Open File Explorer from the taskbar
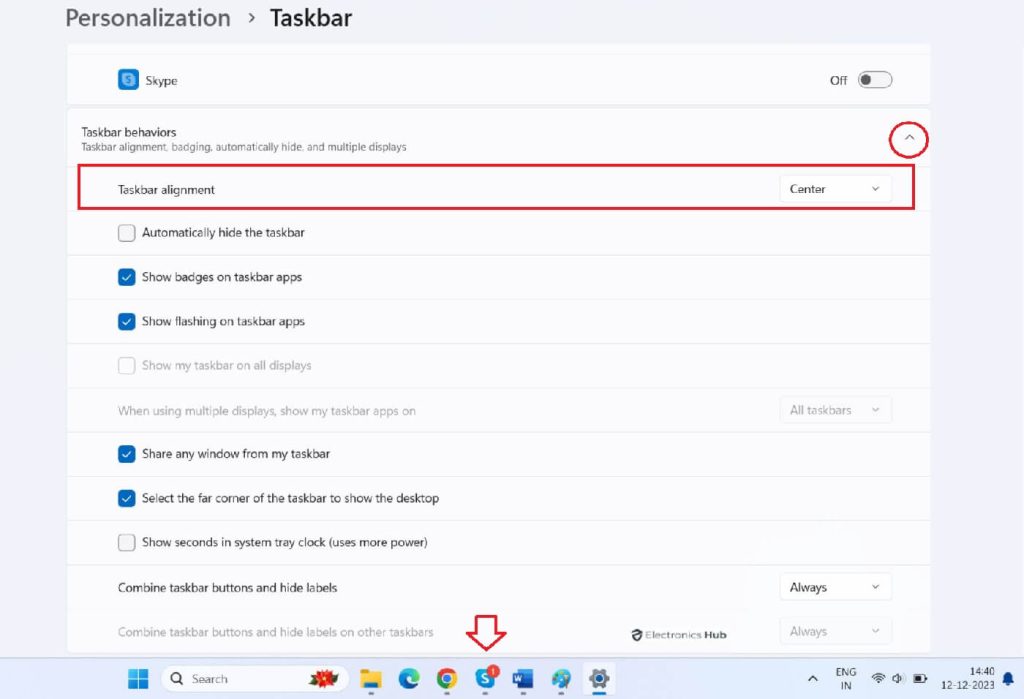This screenshot has width=1024, height=699. [371, 678]
